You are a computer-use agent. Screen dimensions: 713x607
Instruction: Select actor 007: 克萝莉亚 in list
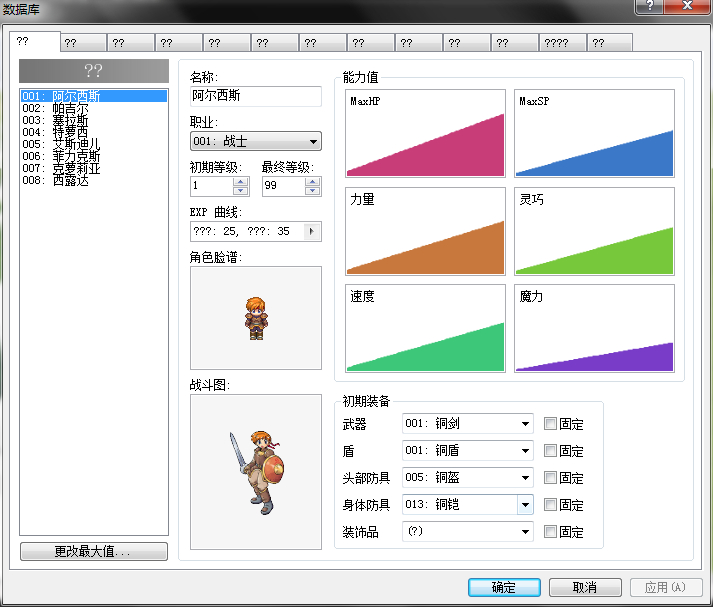tap(94, 168)
